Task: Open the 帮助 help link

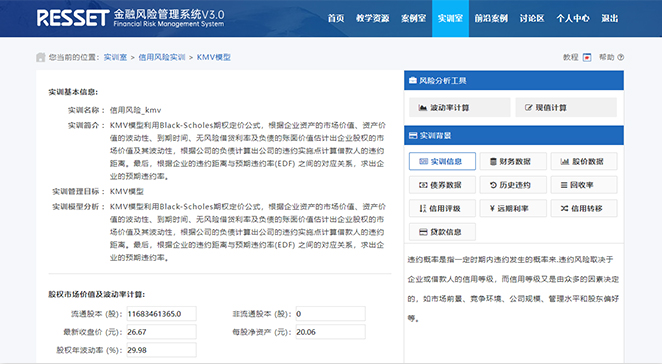Action: pos(607,57)
